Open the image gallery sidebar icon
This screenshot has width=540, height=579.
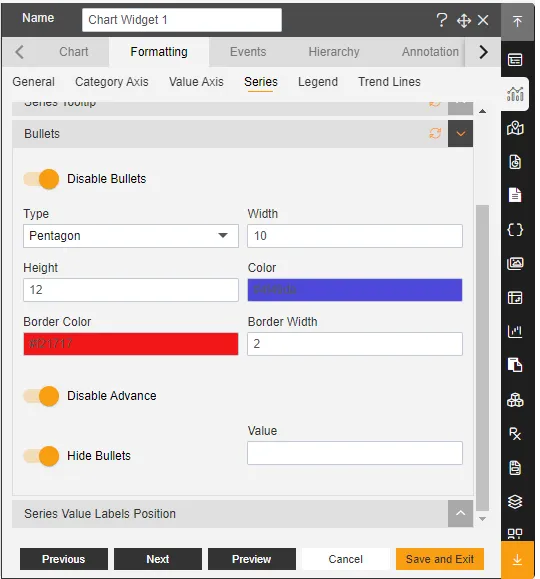point(515,264)
